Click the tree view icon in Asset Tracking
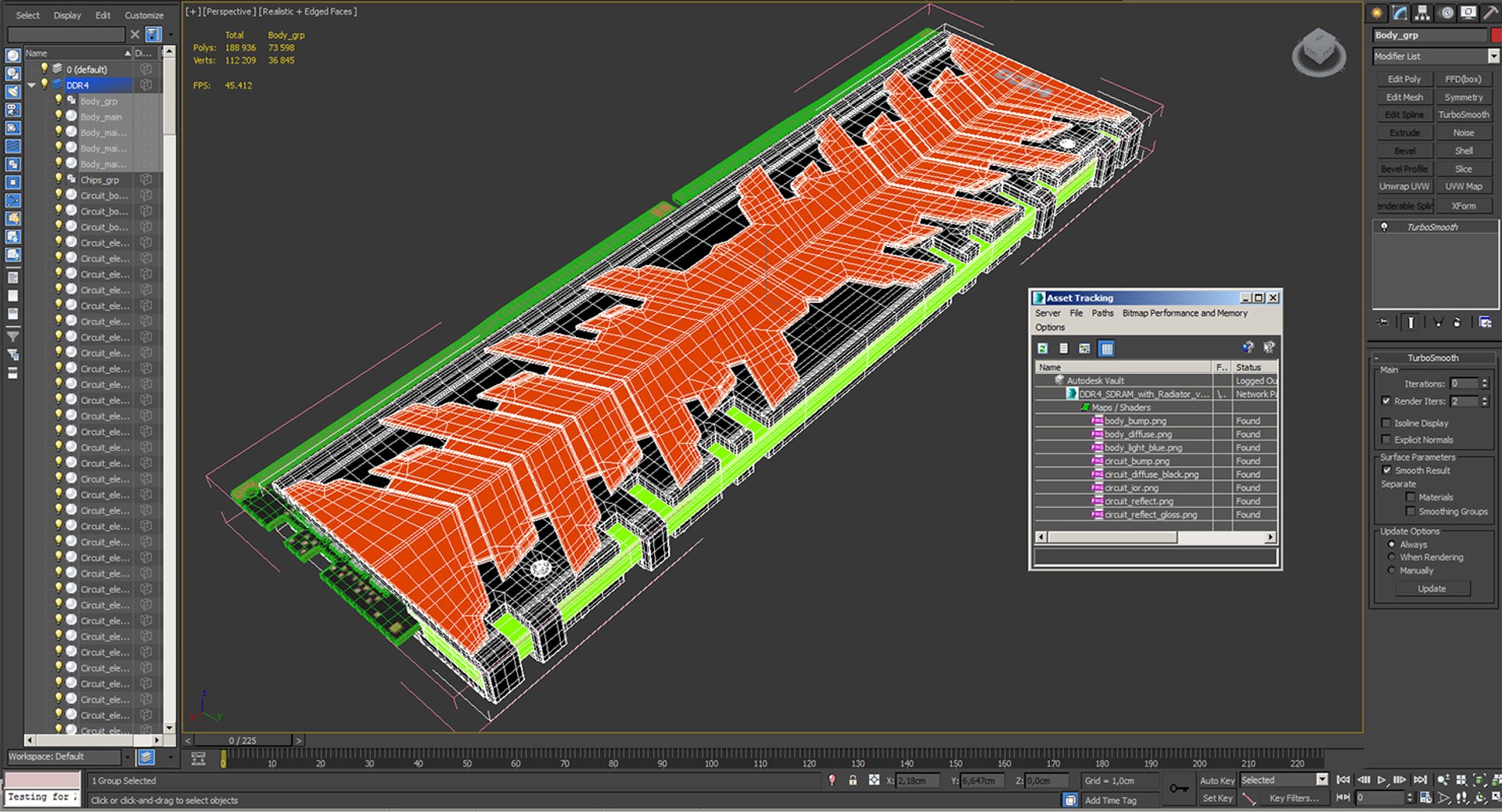 pos(1085,348)
